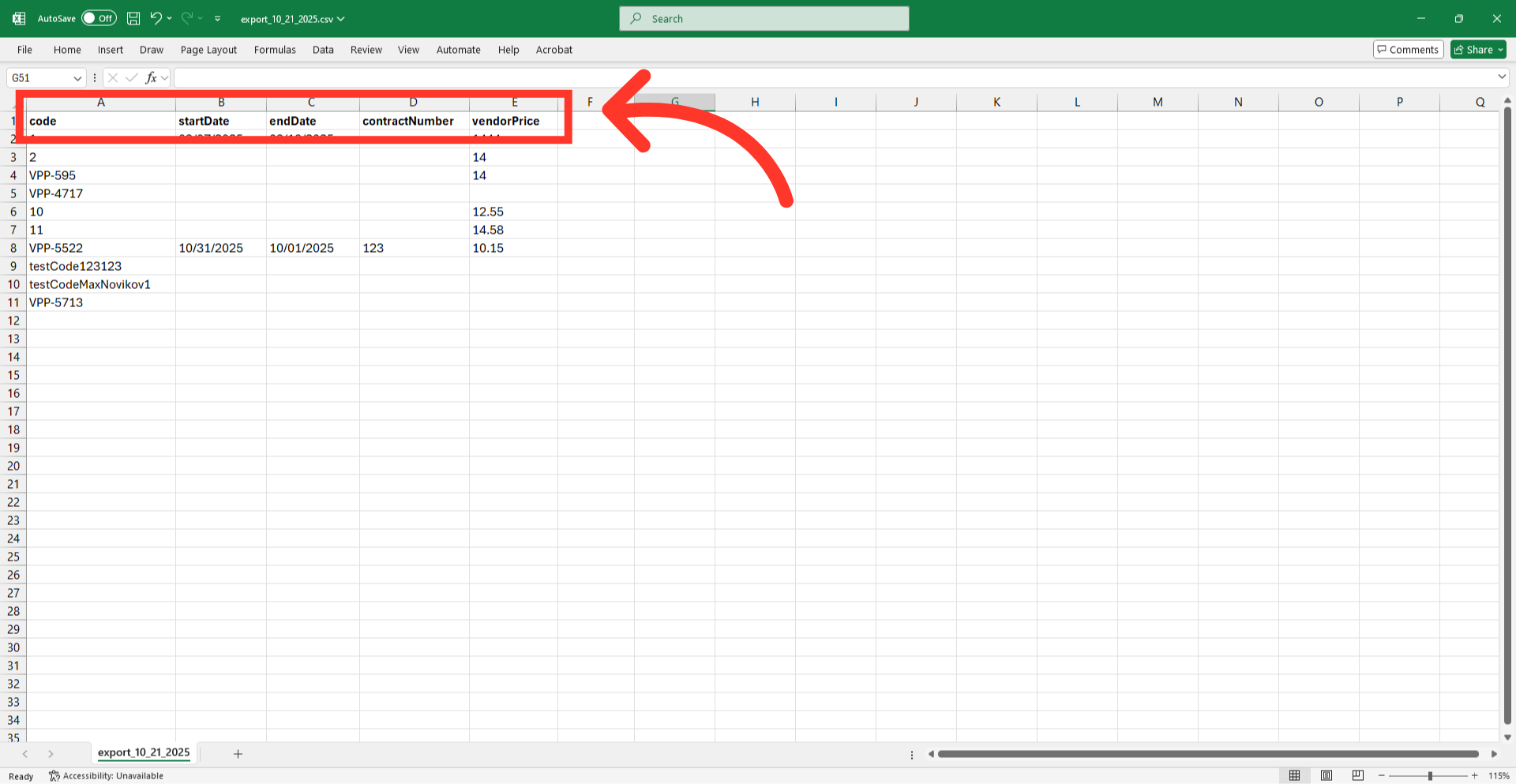1516x784 pixels.
Task: Click the Search box in title bar
Action: point(764,18)
